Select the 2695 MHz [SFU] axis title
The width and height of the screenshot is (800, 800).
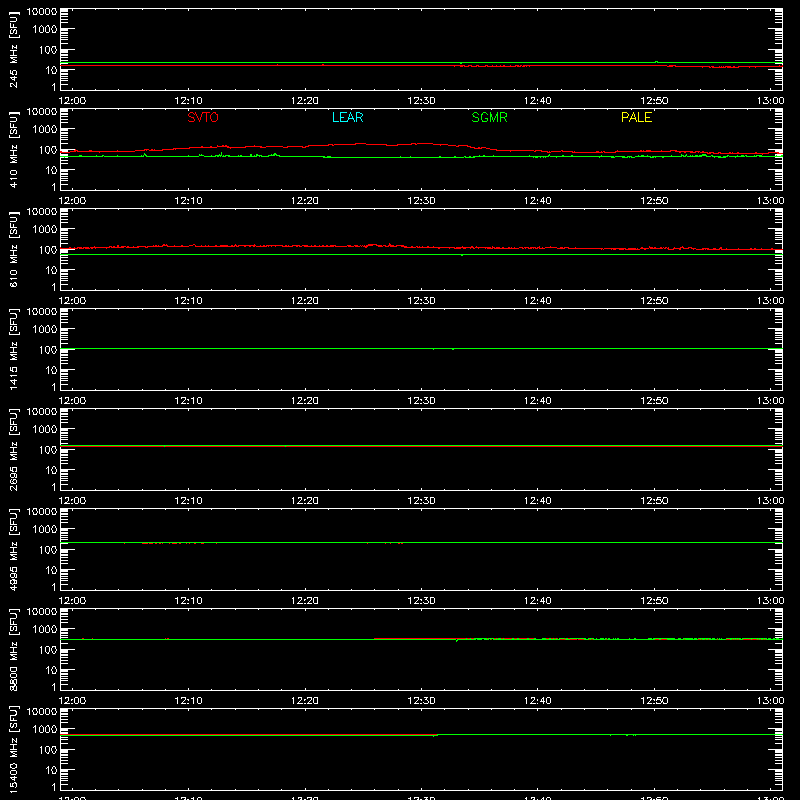click(13, 449)
